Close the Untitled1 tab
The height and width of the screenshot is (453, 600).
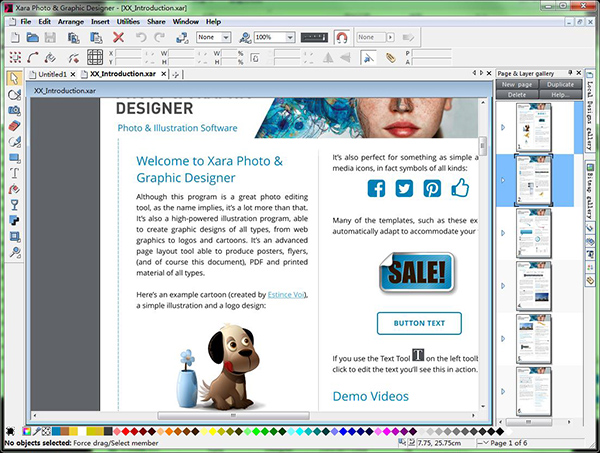pyautogui.click(x=73, y=74)
